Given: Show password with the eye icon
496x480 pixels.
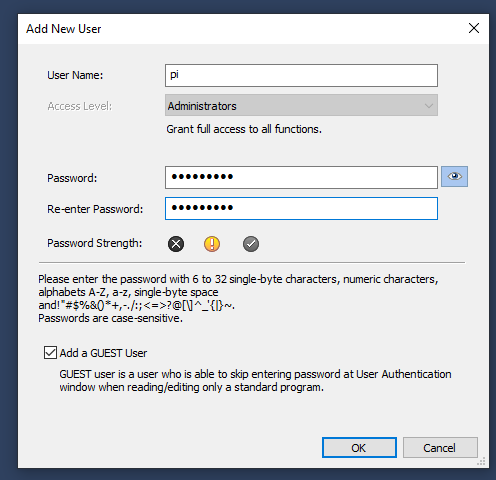Looking at the screenshot, I should tap(454, 176).
